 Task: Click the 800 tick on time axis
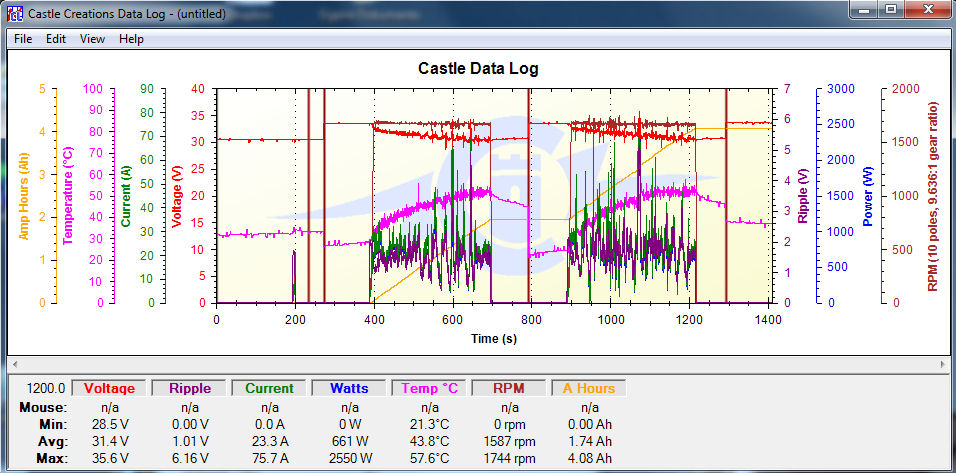tap(531, 319)
